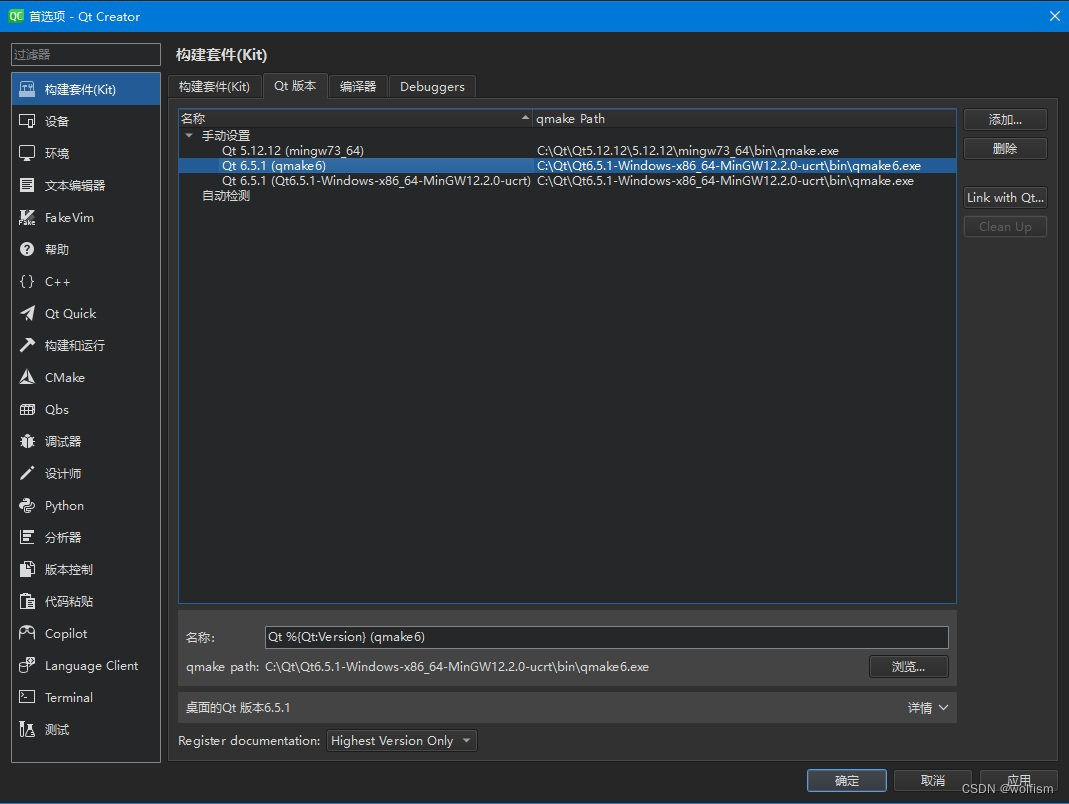Cancel with the 取消 button
This screenshot has height=804, width=1069.
[932, 781]
